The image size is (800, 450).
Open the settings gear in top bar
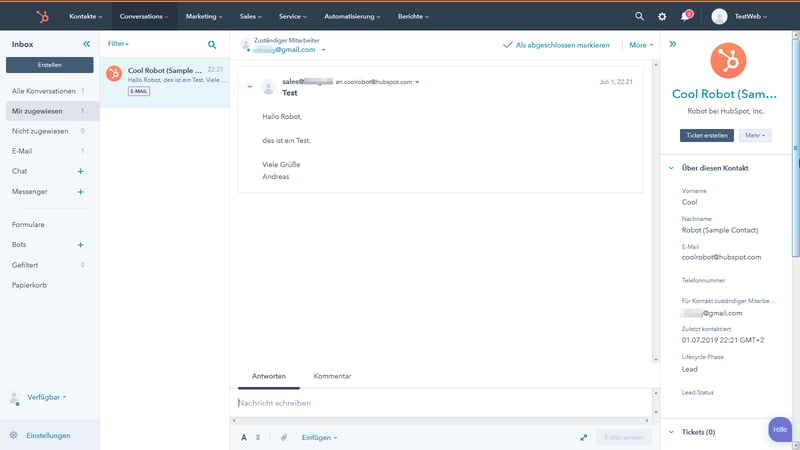[662, 16]
